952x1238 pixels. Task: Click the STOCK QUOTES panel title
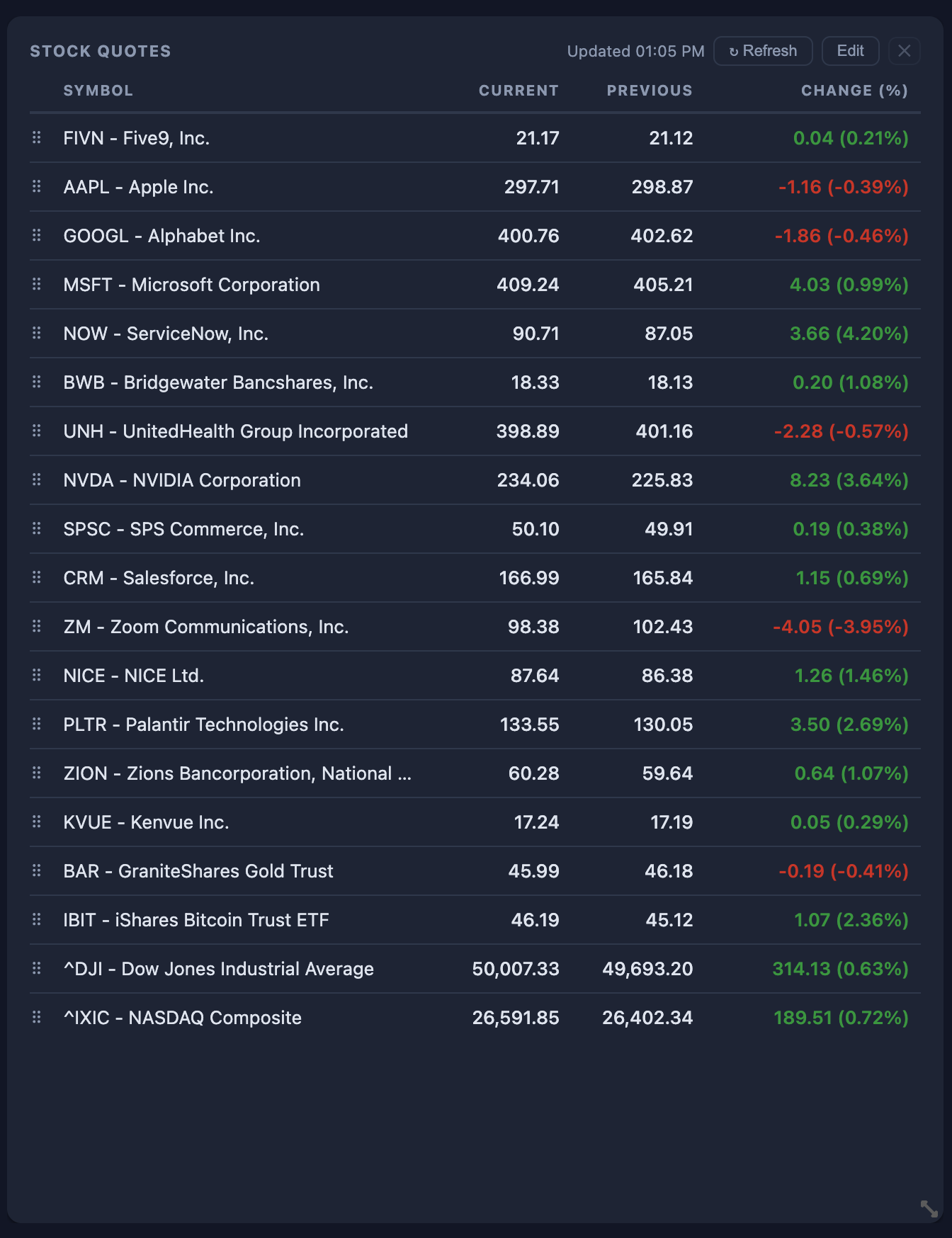pyautogui.click(x=101, y=52)
